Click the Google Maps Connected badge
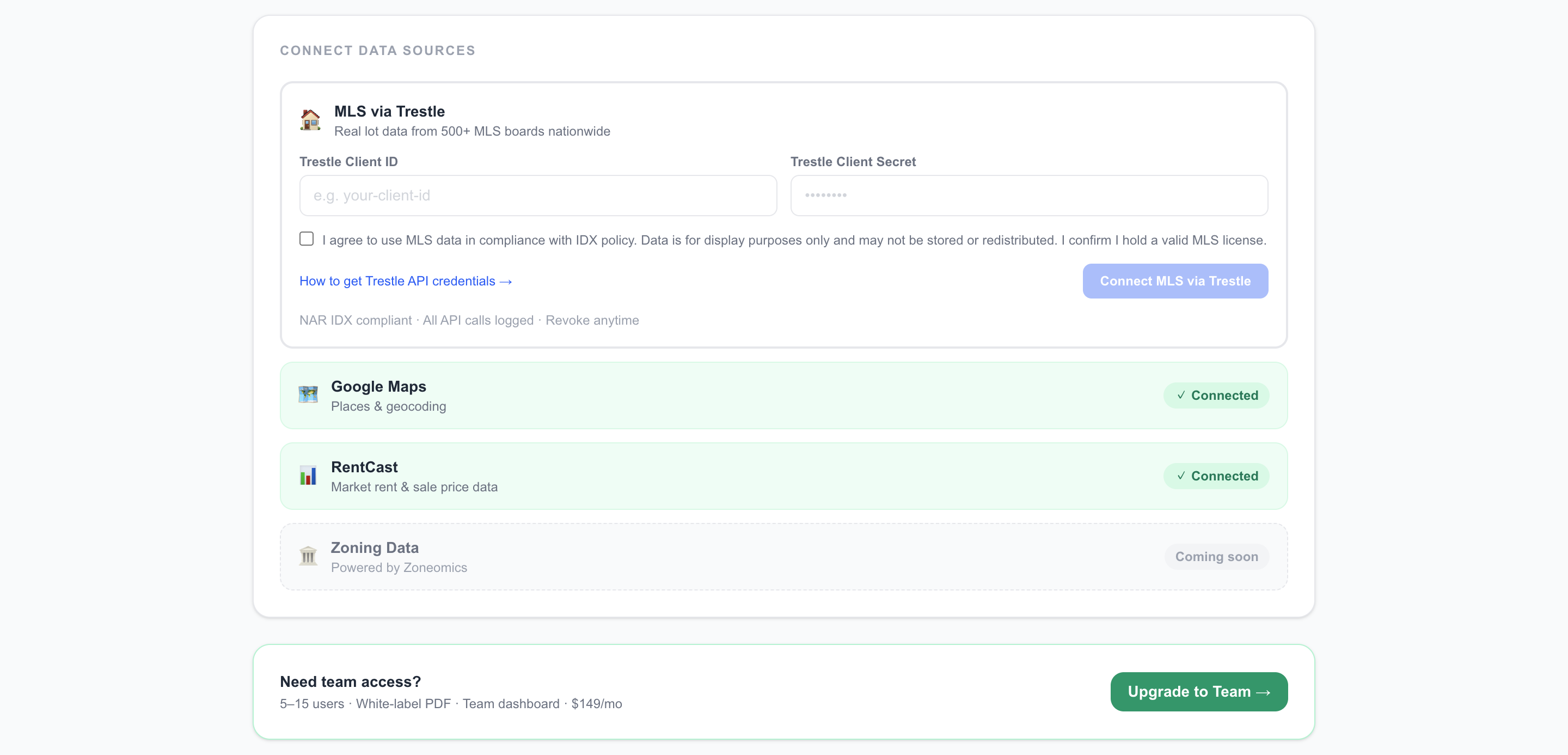 coord(1217,396)
